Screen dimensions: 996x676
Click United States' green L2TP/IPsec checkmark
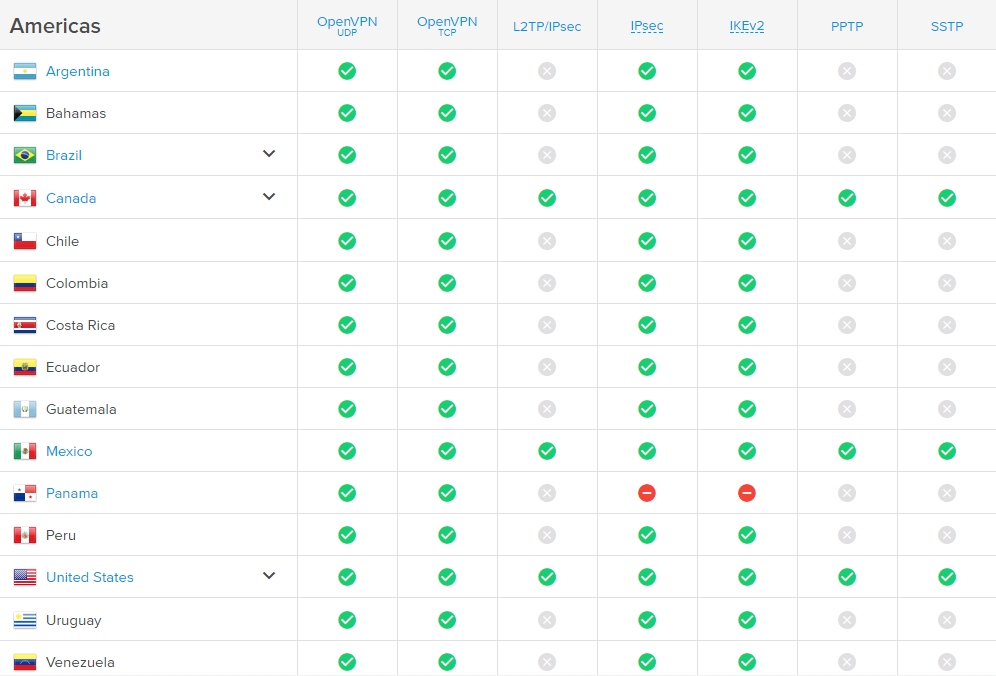pos(547,577)
